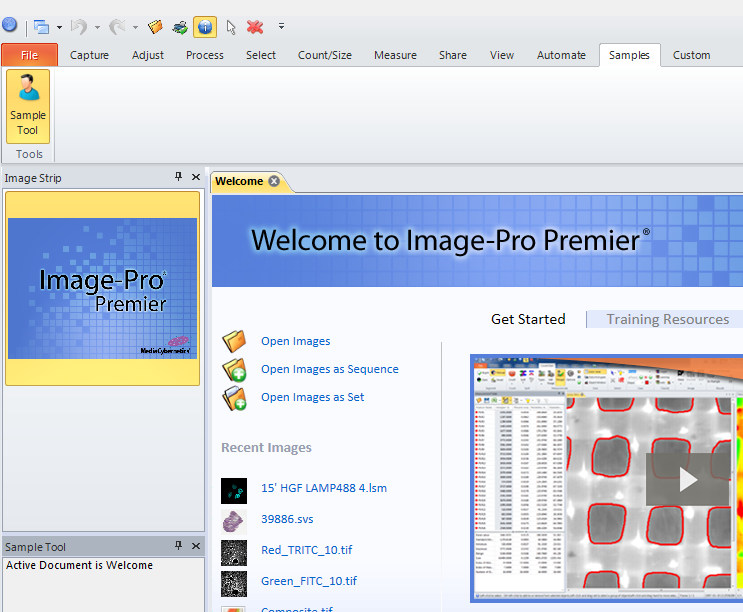Select the Samples ribbon tab
Image resolution: width=743 pixels, height=612 pixels.
[629, 55]
